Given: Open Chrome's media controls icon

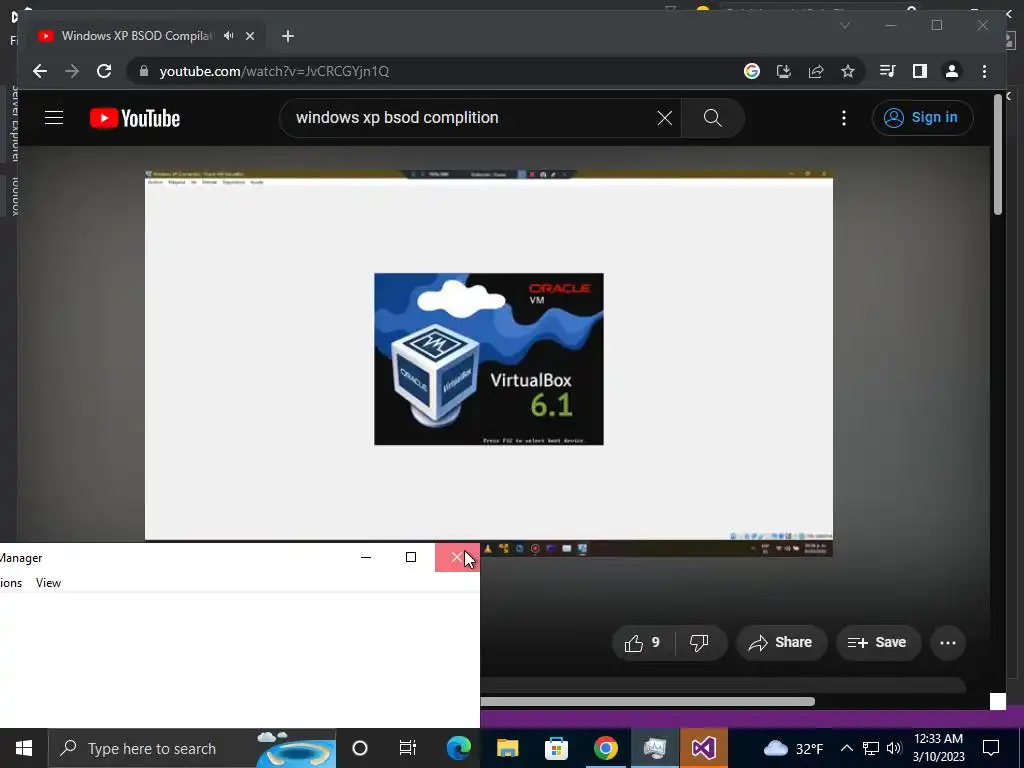Looking at the screenshot, I should coord(888,71).
